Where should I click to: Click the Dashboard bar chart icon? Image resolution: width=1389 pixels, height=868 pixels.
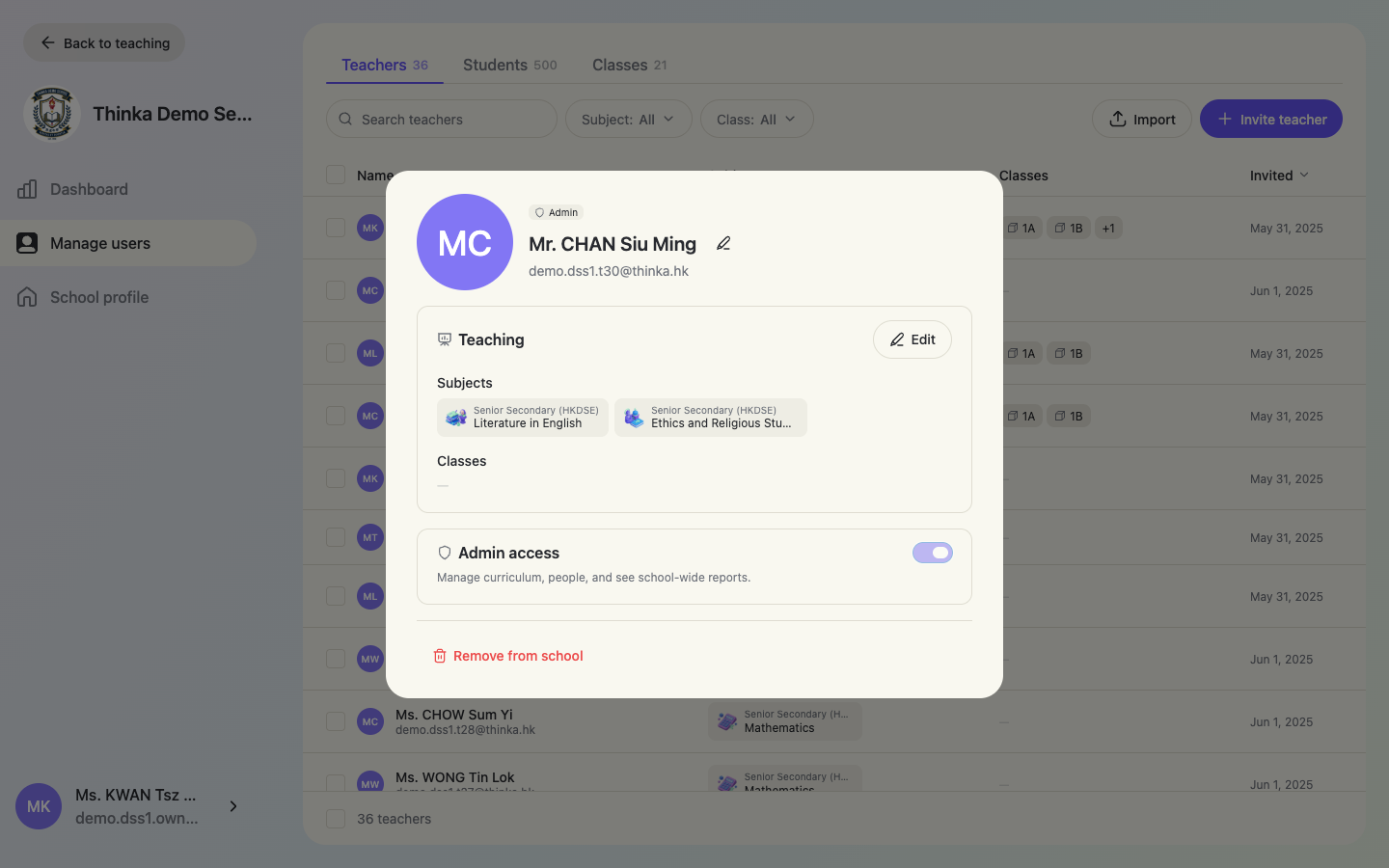click(x=27, y=189)
